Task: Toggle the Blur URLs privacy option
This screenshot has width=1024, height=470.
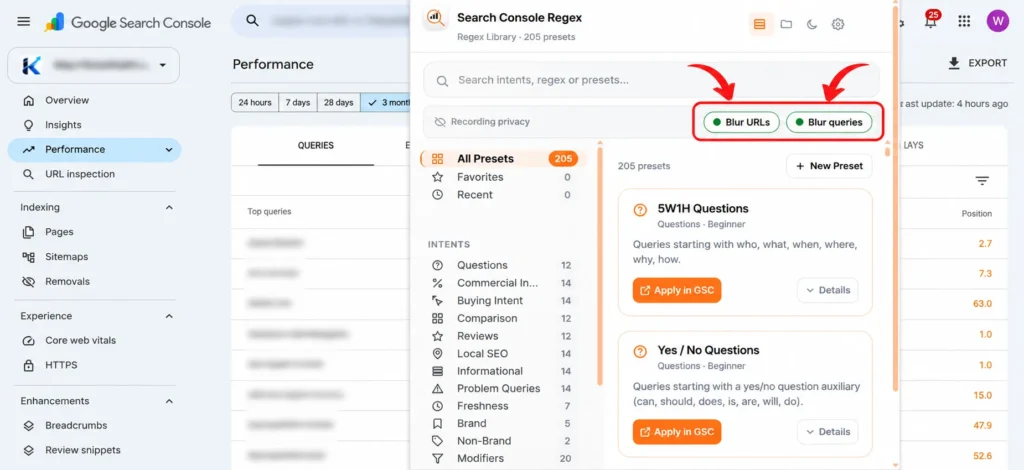Action: click(x=741, y=122)
